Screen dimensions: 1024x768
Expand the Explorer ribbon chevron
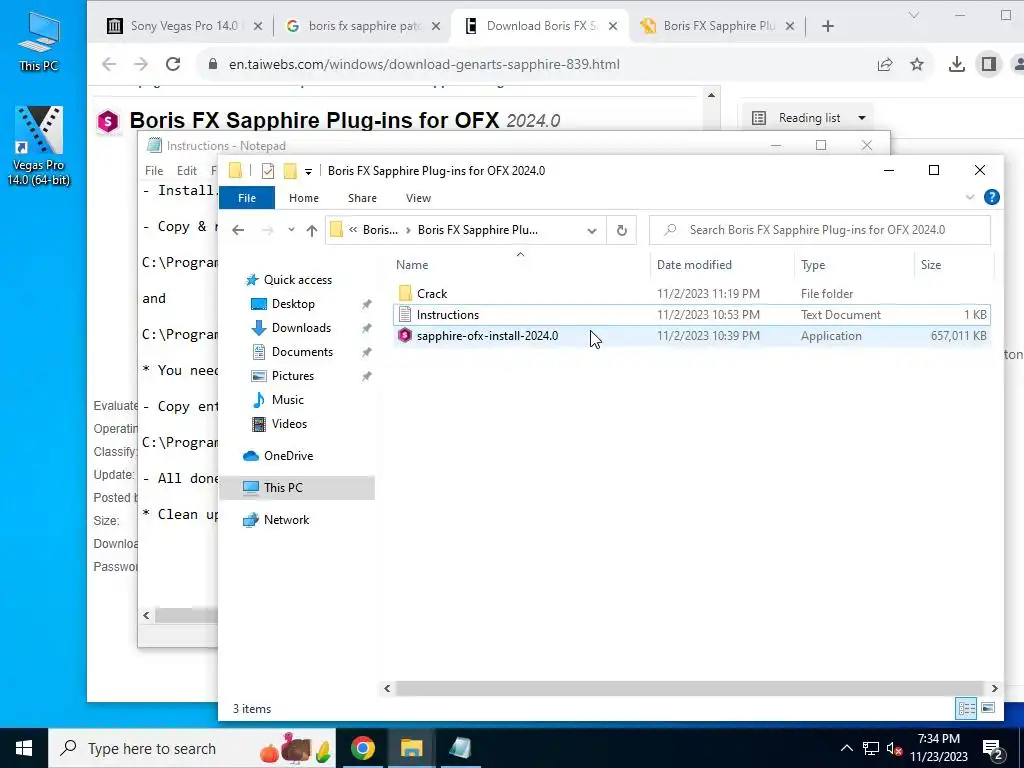coord(970,197)
